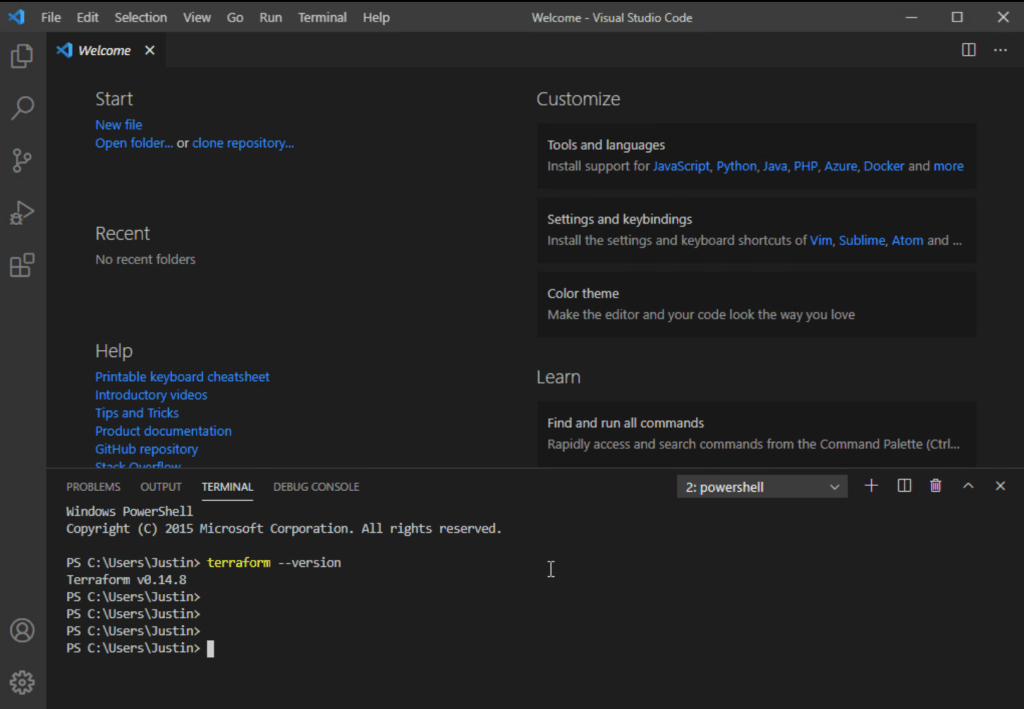This screenshot has height=709, width=1024.
Task: Open the Run and Debug view
Action: click(22, 213)
